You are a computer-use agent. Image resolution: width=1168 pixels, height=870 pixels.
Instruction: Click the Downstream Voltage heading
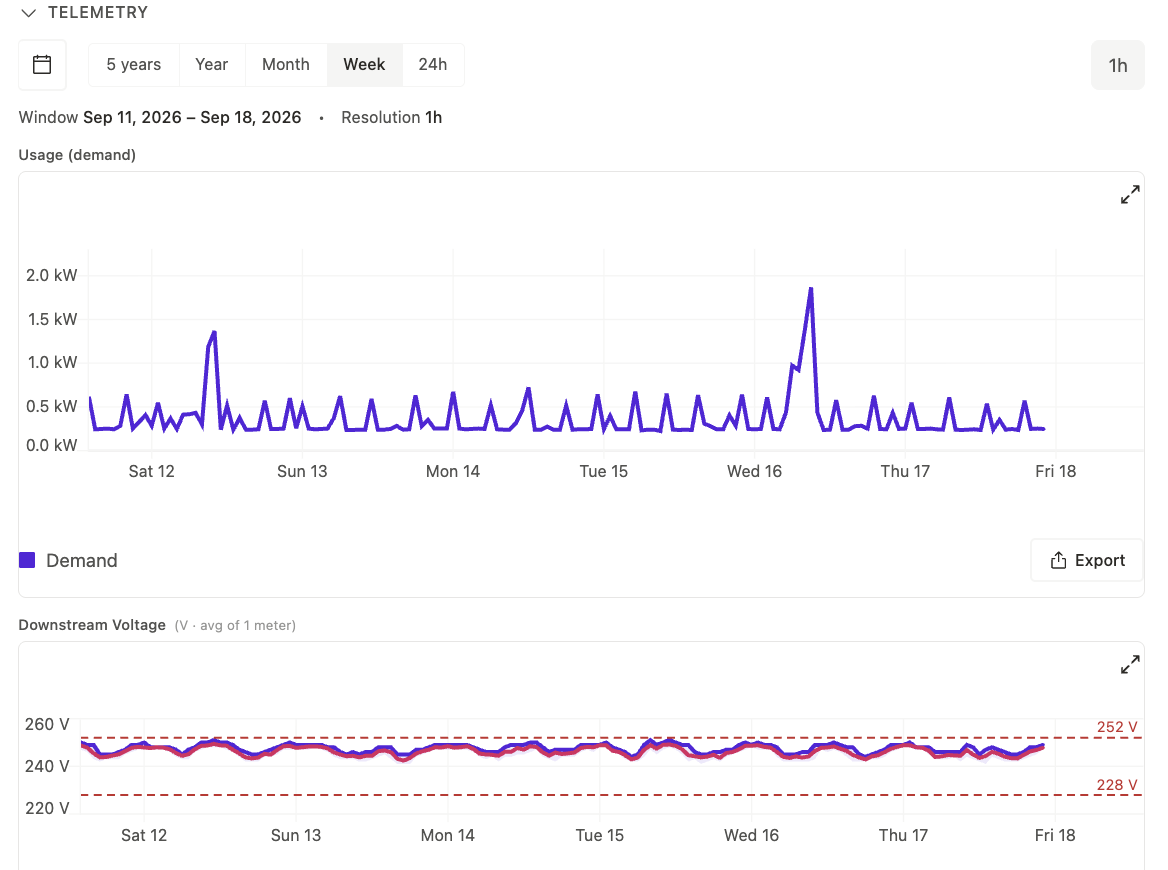(x=92, y=625)
